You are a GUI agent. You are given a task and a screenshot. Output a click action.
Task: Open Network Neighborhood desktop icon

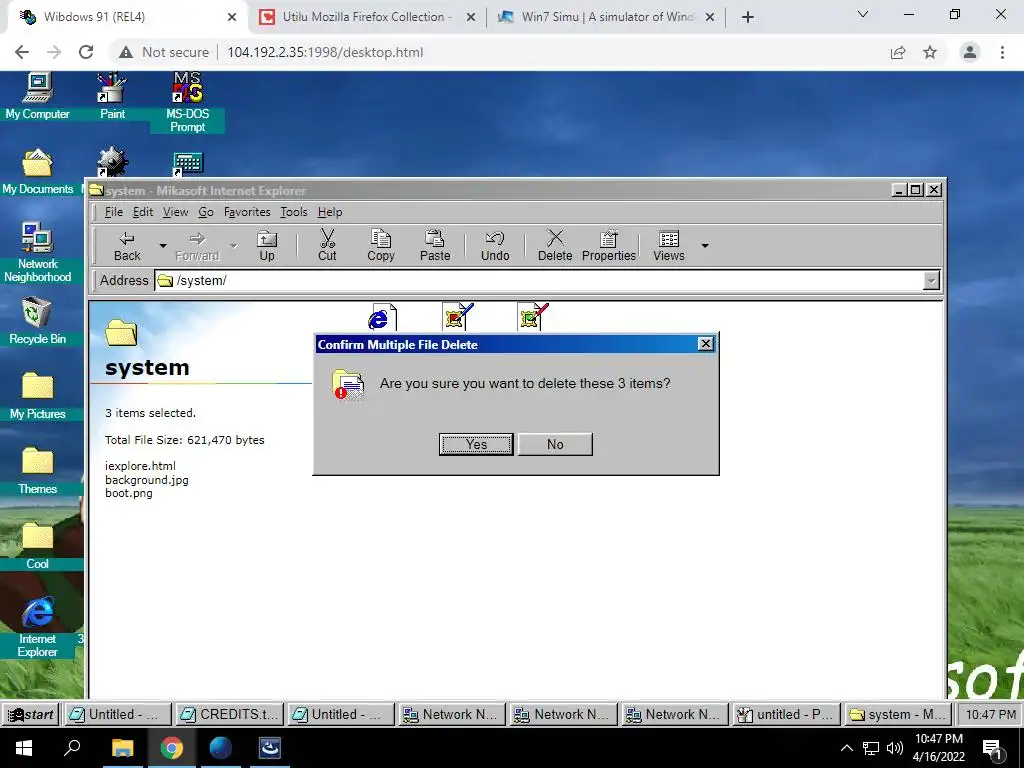[x=37, y=253]
